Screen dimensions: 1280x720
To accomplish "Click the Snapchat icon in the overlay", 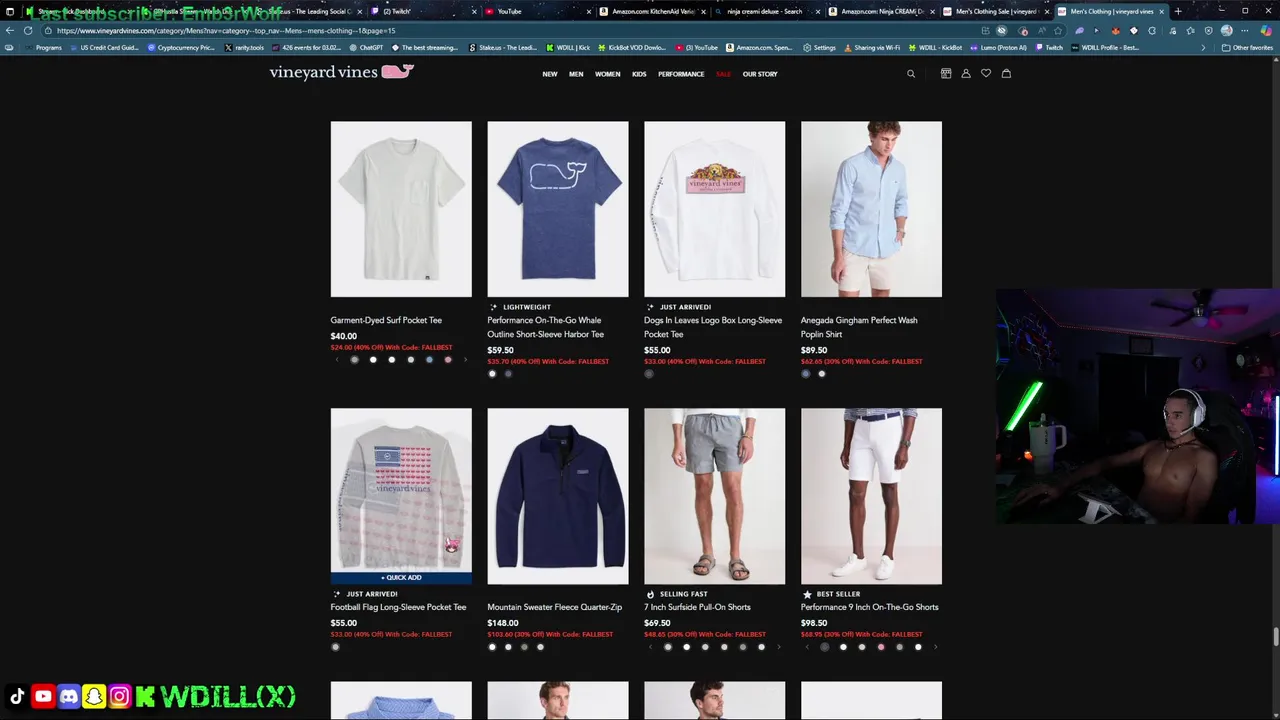I will [94, 697].
